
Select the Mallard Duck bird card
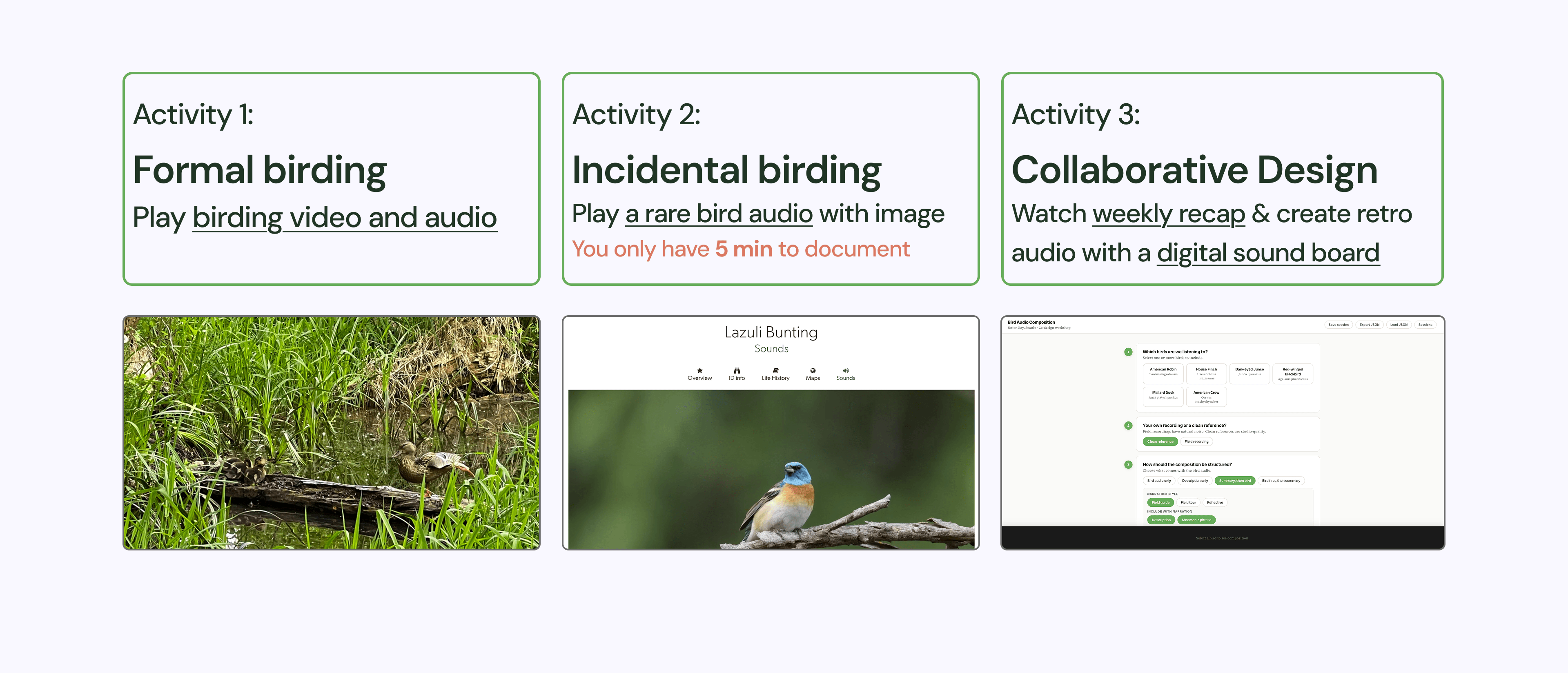coord(1163,397)
